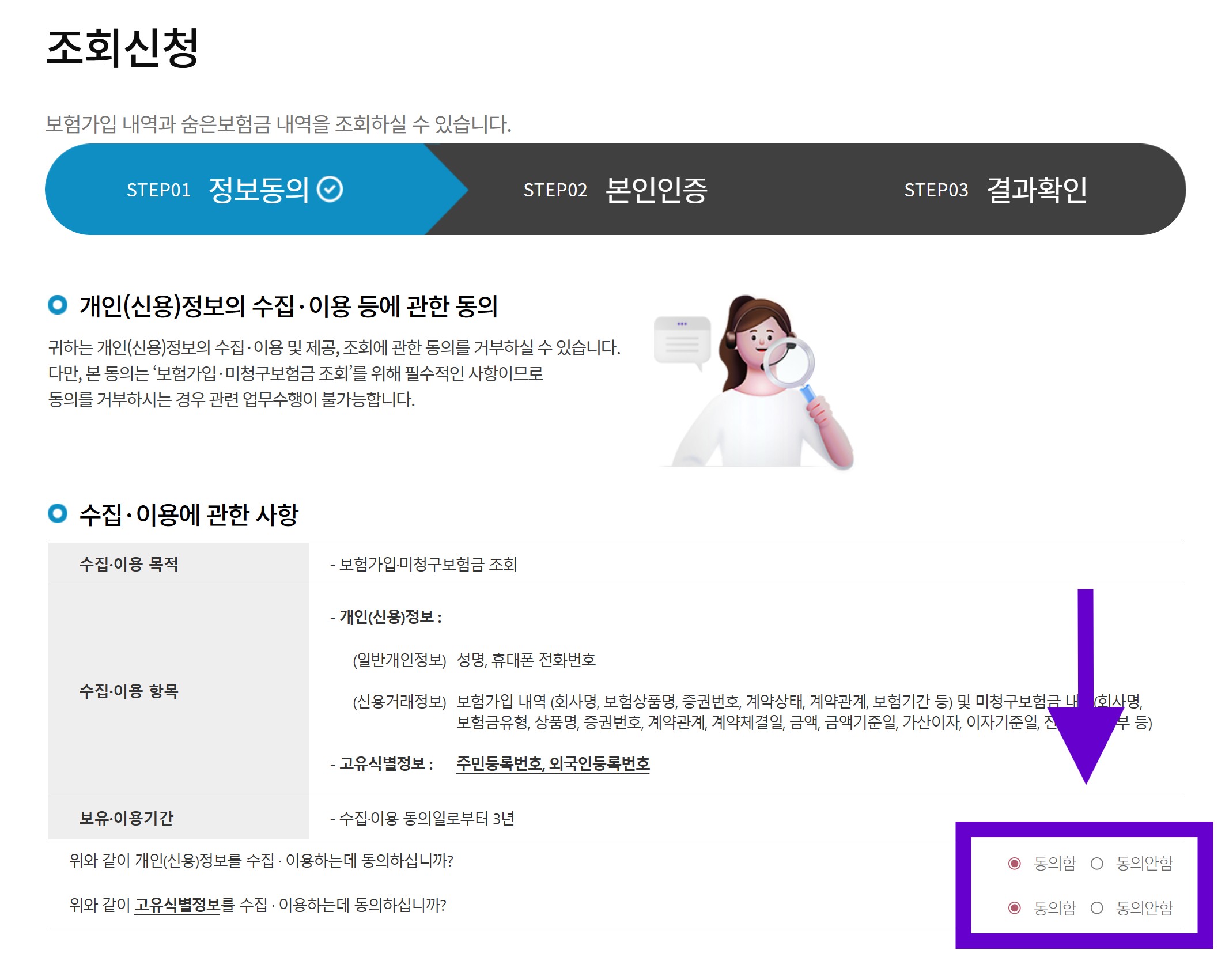Click underlined 고유식별정보 in the consent question
The height and width of the screenshot is (980, 1229).
tap(177, 905)
